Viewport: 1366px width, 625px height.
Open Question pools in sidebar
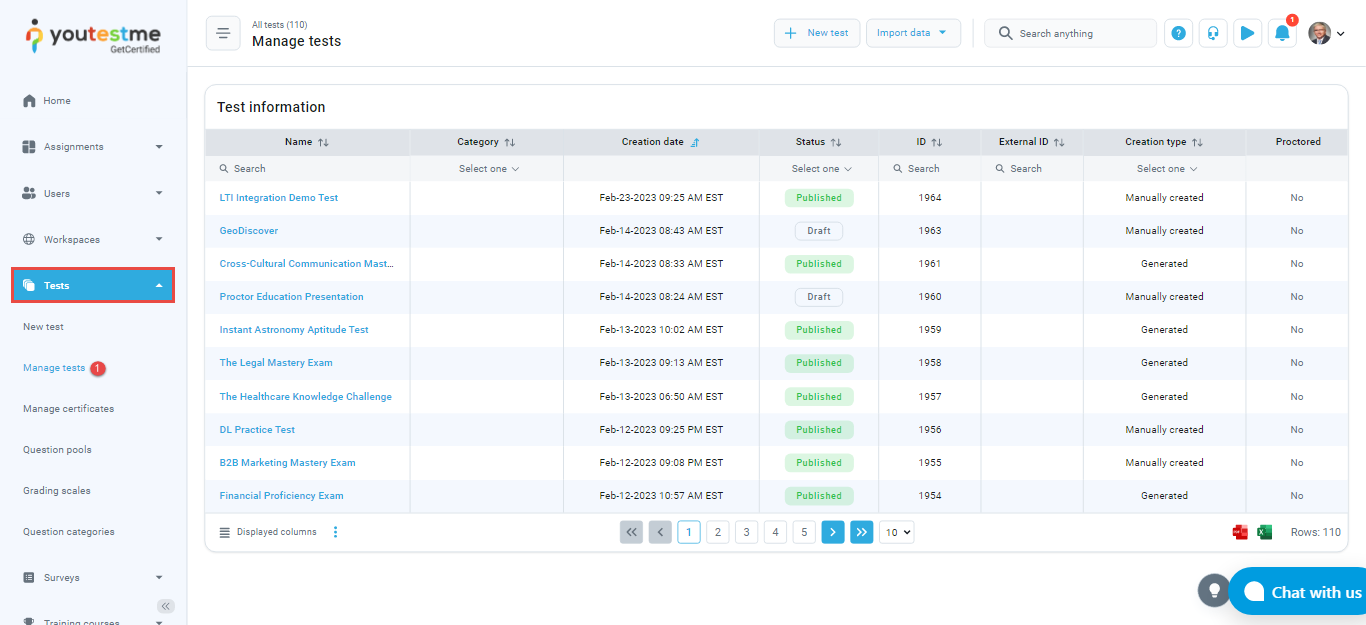coord(57,450)
